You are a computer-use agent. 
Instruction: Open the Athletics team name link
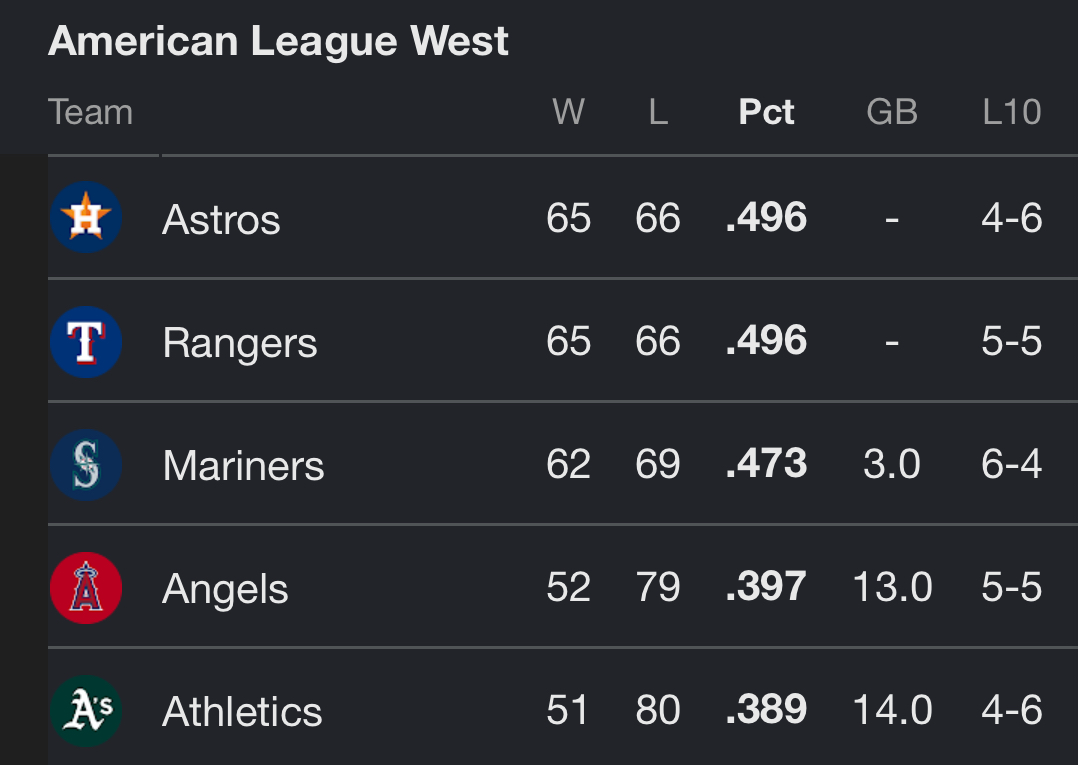tap(242, 711)
